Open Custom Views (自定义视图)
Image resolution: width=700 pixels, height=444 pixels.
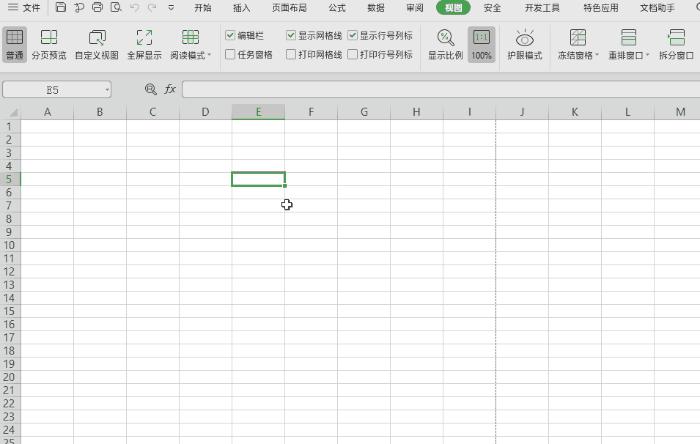[96, 44]
